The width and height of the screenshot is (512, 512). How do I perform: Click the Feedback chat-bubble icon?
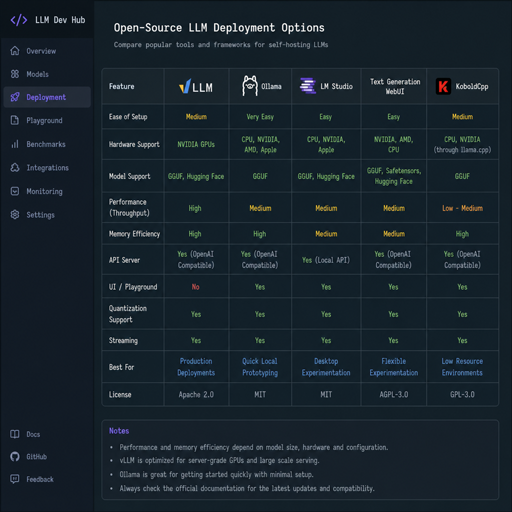(x=15, y=479)
